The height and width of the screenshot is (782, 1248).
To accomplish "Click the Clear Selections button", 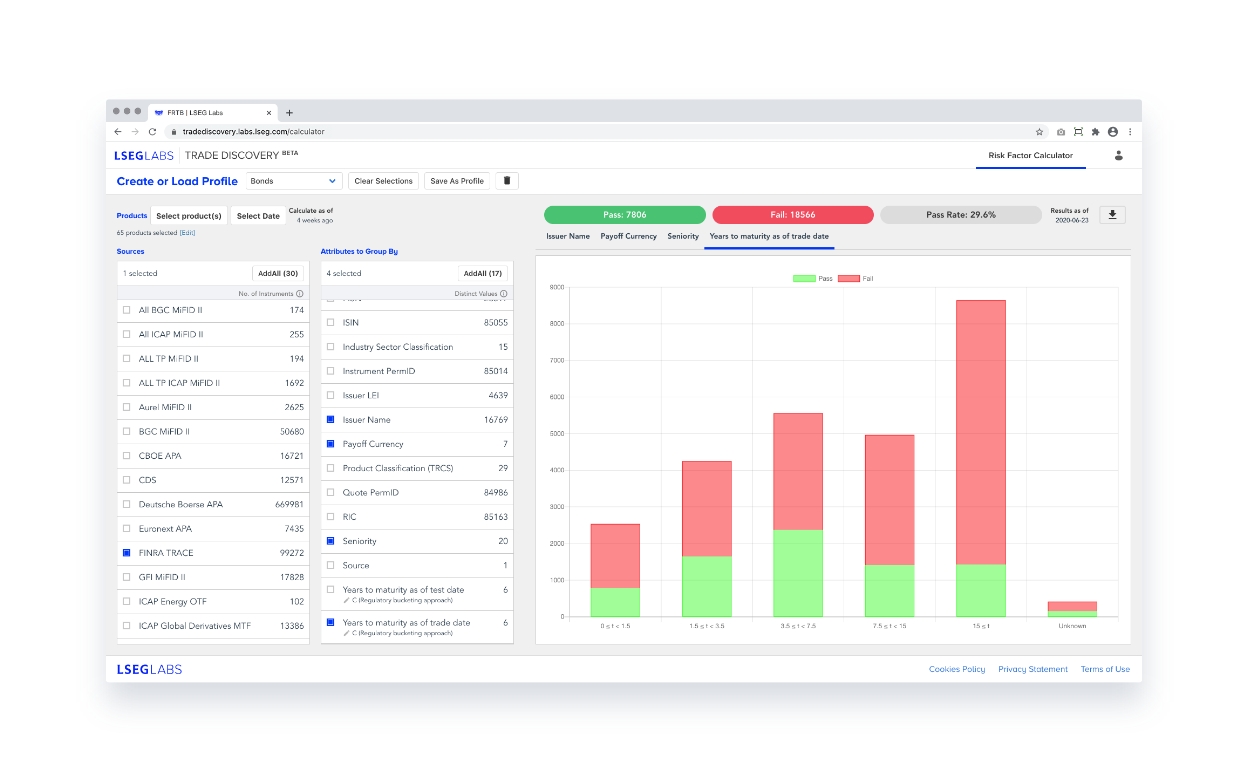I will (x=384, y=181).
